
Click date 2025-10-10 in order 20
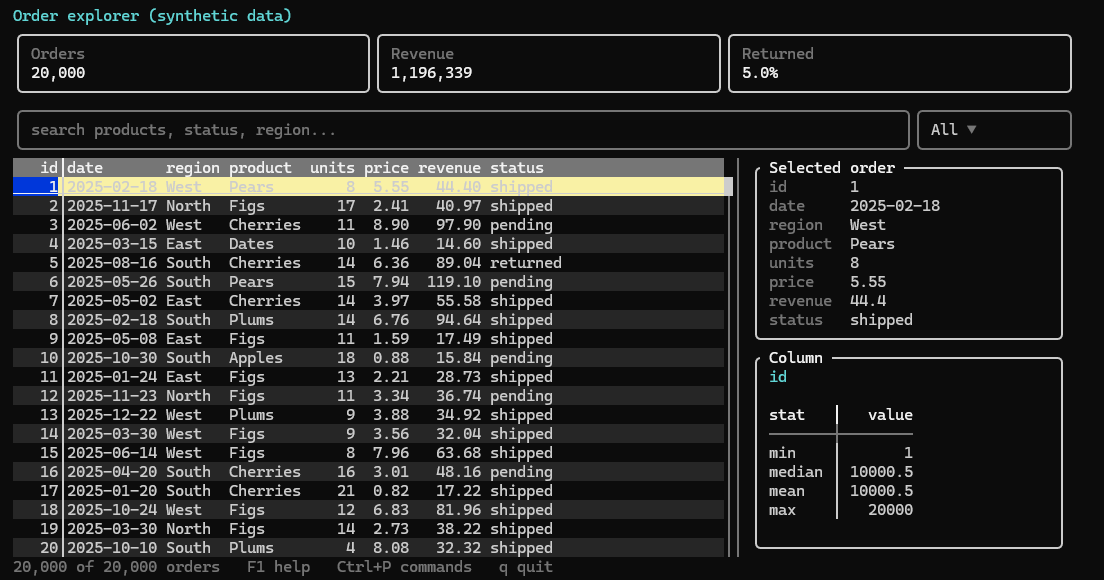pos(112,548)
